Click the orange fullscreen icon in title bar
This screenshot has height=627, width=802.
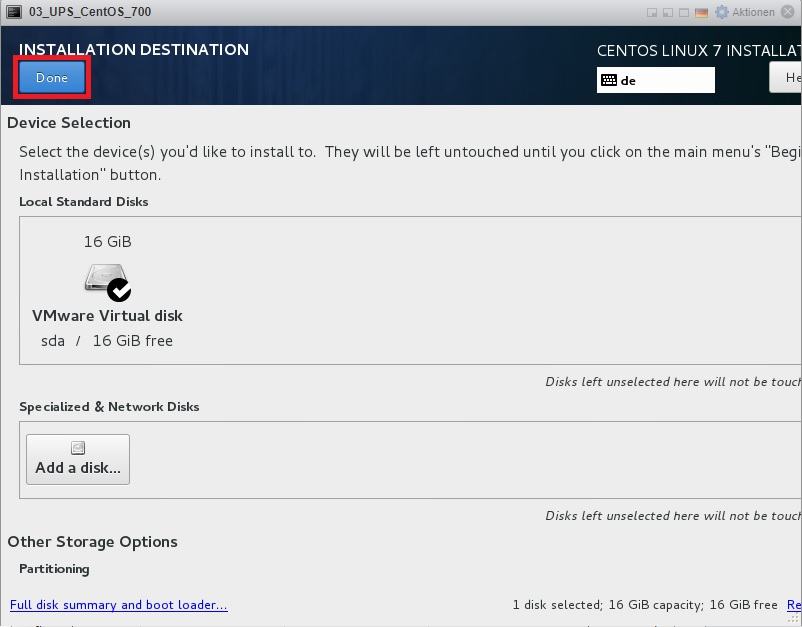coord(701,12)
